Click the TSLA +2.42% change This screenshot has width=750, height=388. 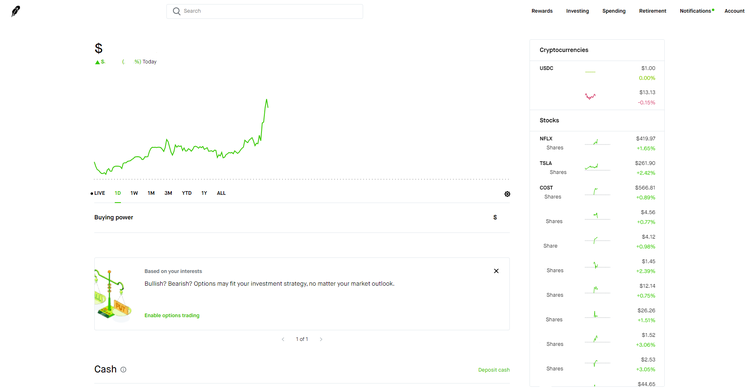click(646, 173)
